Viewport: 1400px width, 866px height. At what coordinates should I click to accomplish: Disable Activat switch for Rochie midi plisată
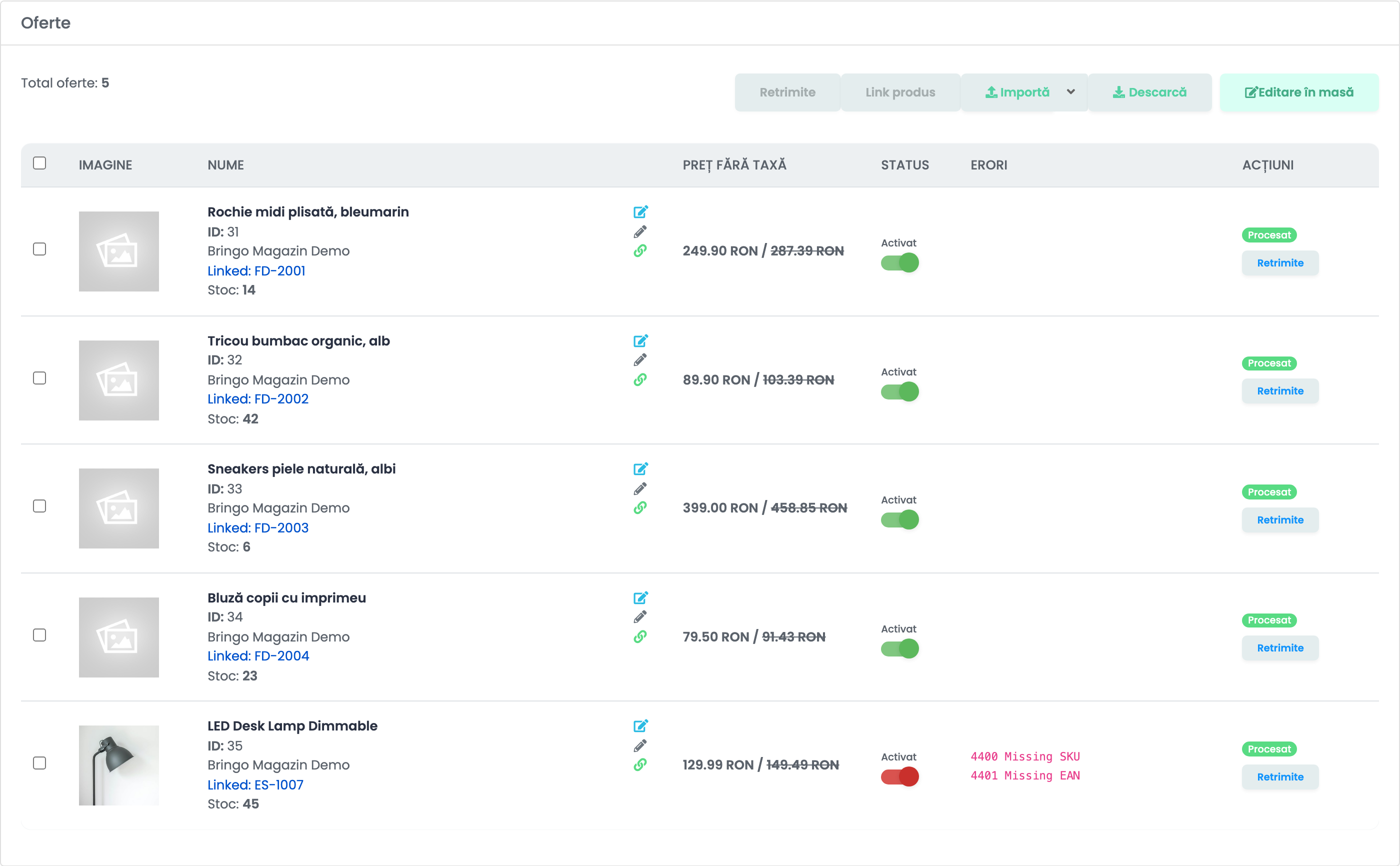click(899, 263)
